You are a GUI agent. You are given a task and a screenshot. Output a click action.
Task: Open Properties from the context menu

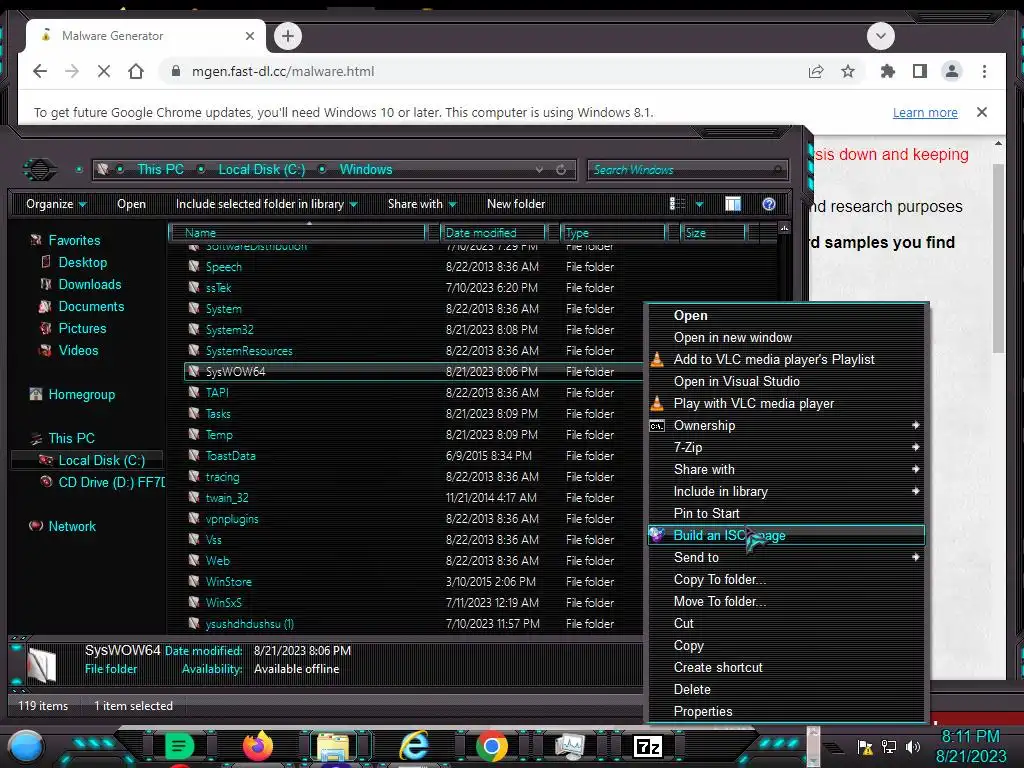click(x=787, y=711)
